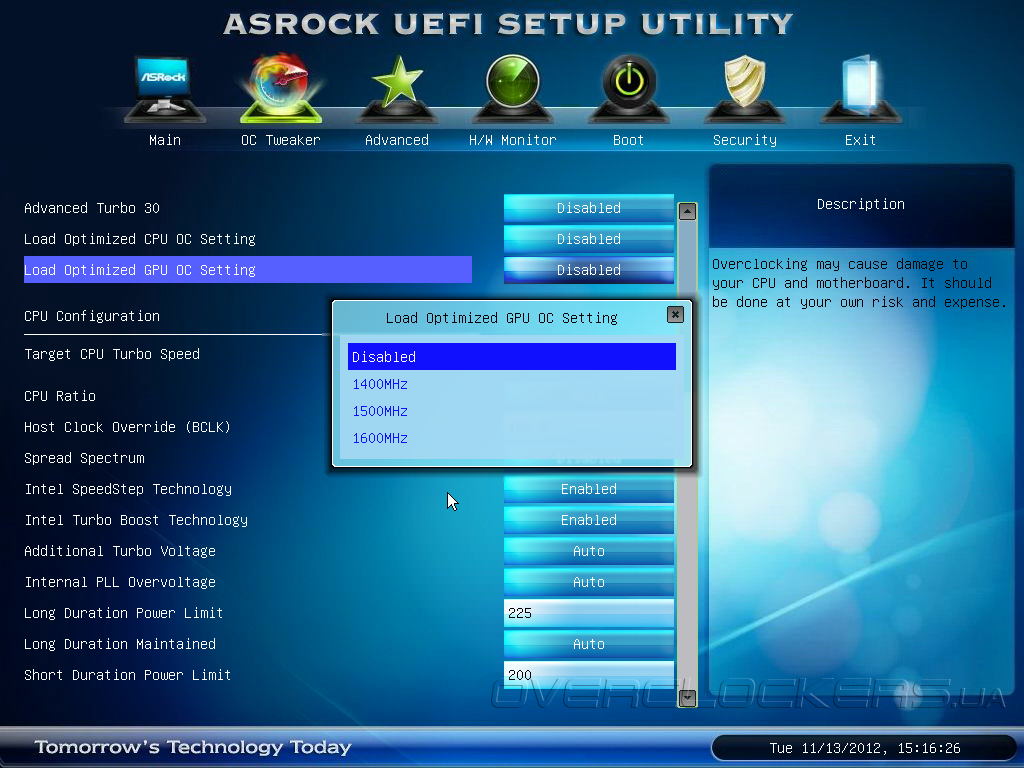1024x768 pixels.
Task: Open Load Optimized CPU OC Setting value
Action: [x=588, y=238]
